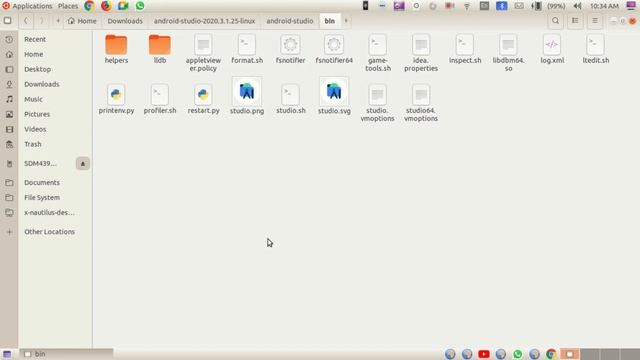Image resolution: width=640 pixels, height=360 pixels.
Task: Select the studio64.vmoptions file
Action: [x=421, y=104]
